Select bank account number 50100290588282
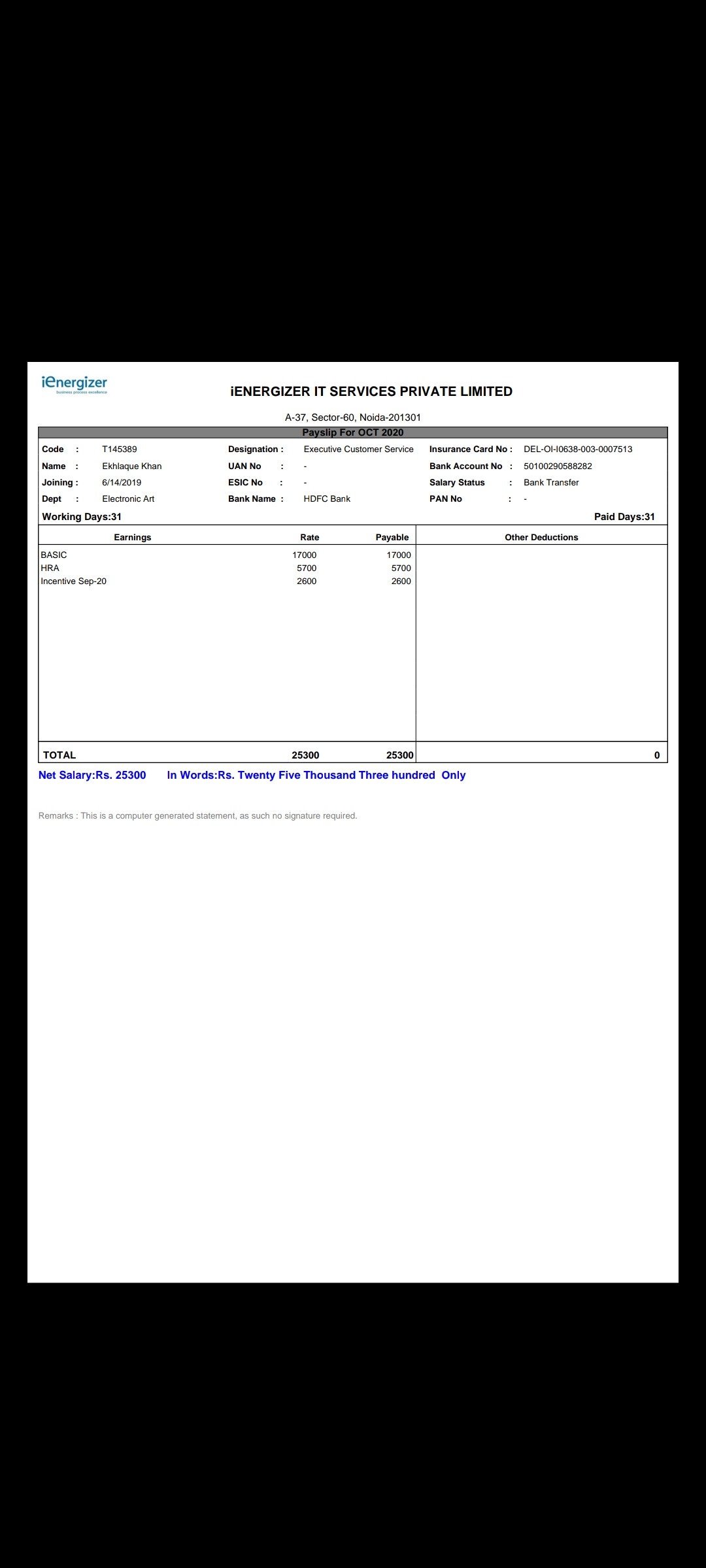706x1568 pixels. 558,466
